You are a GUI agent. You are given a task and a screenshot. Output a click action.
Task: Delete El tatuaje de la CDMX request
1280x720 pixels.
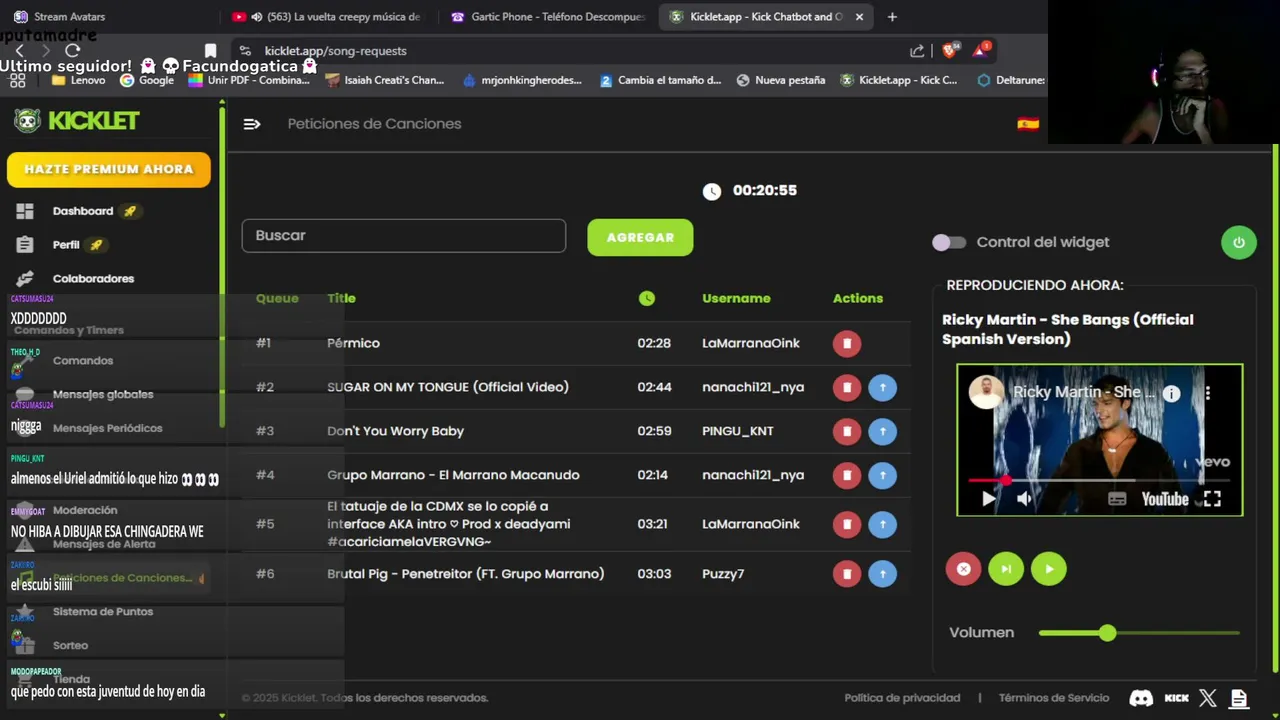(846, 524)
